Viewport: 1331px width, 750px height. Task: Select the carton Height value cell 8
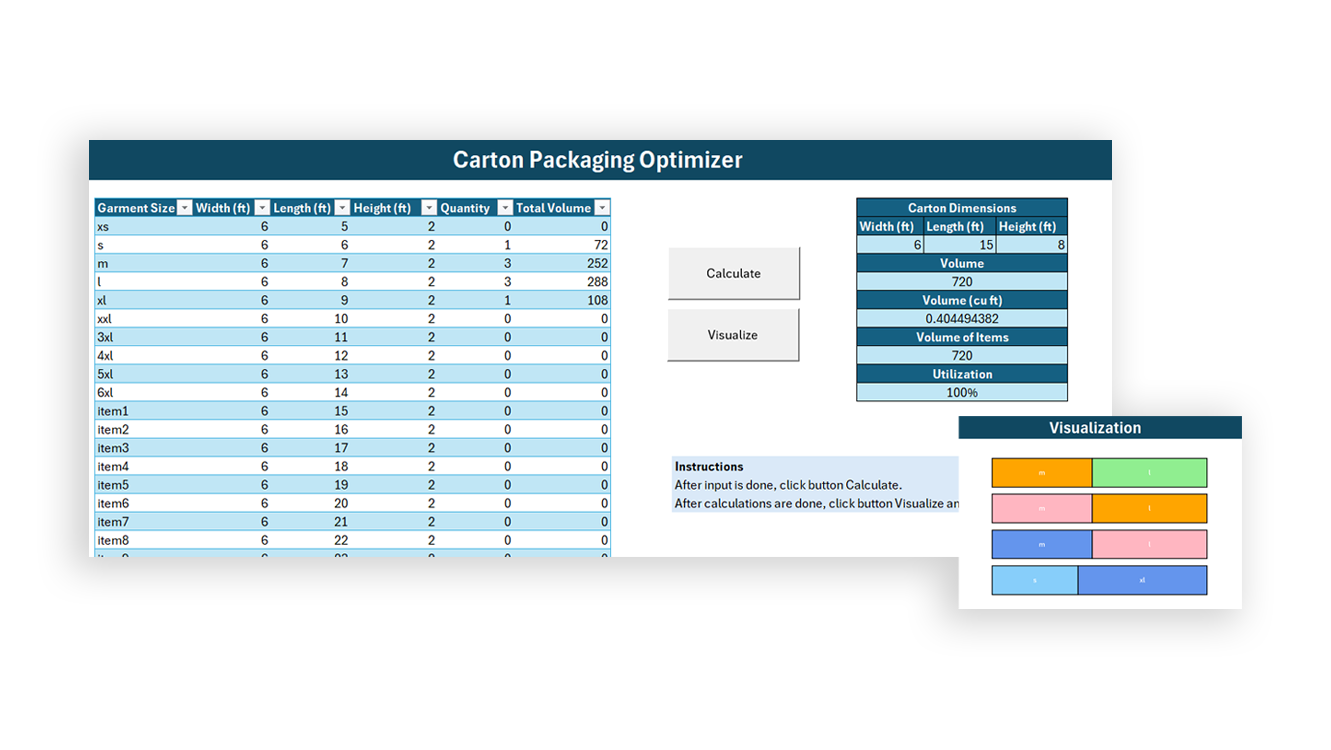coord(1032,245)
